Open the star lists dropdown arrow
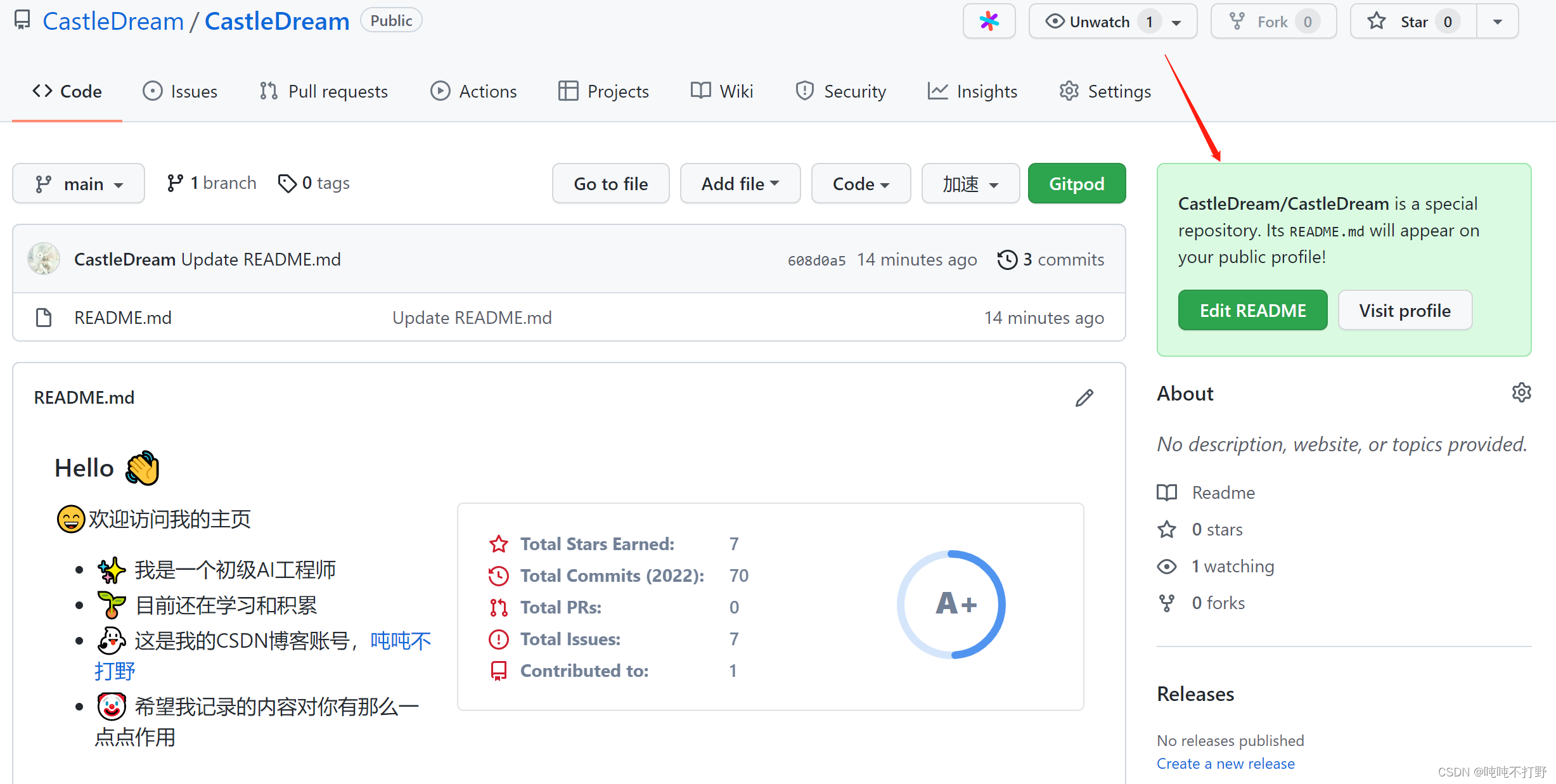The image size is (1556, 784). pos(1497,22)
